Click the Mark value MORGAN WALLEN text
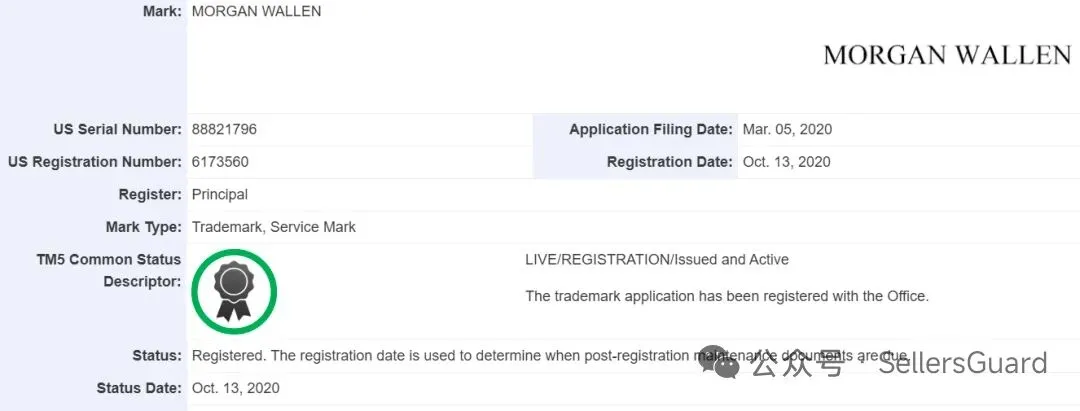 [256, 11]
